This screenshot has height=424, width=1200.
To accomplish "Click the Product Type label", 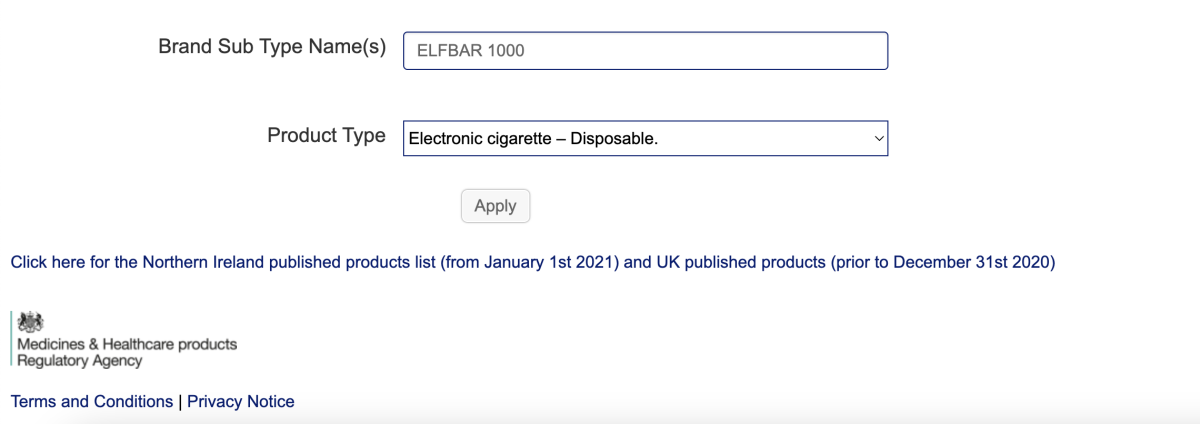I will (x=326, y=135).
